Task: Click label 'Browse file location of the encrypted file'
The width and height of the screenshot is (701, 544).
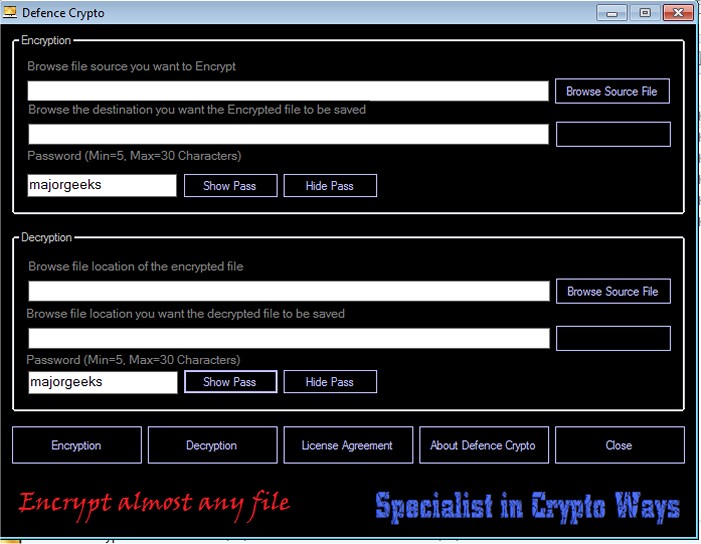Action: click(136, 266)
